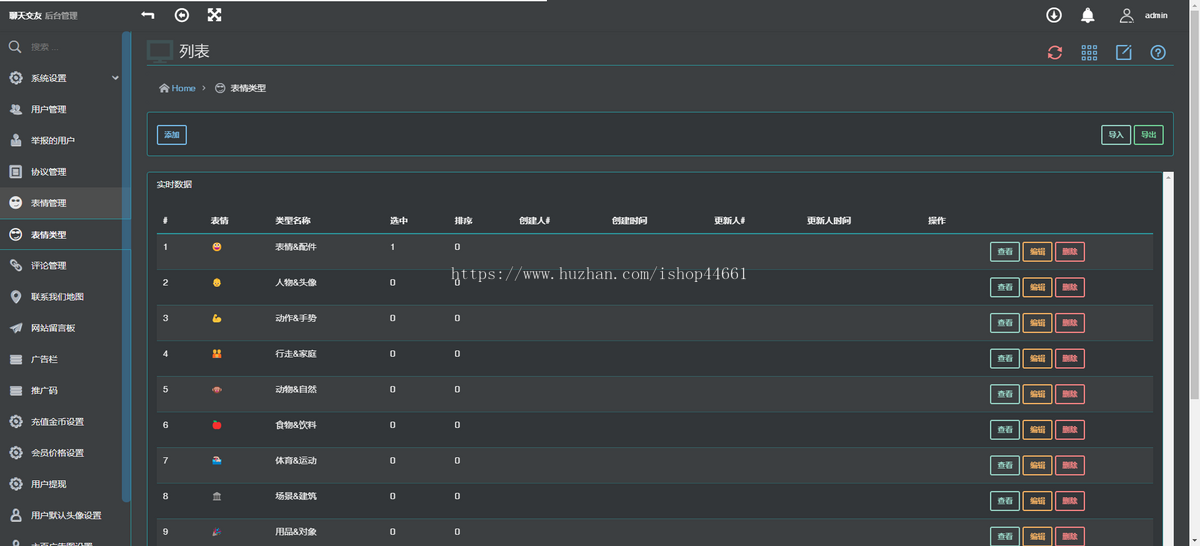Refresh the list with the red refresh icon
1200x546 pixels.
pos(1055,52)
